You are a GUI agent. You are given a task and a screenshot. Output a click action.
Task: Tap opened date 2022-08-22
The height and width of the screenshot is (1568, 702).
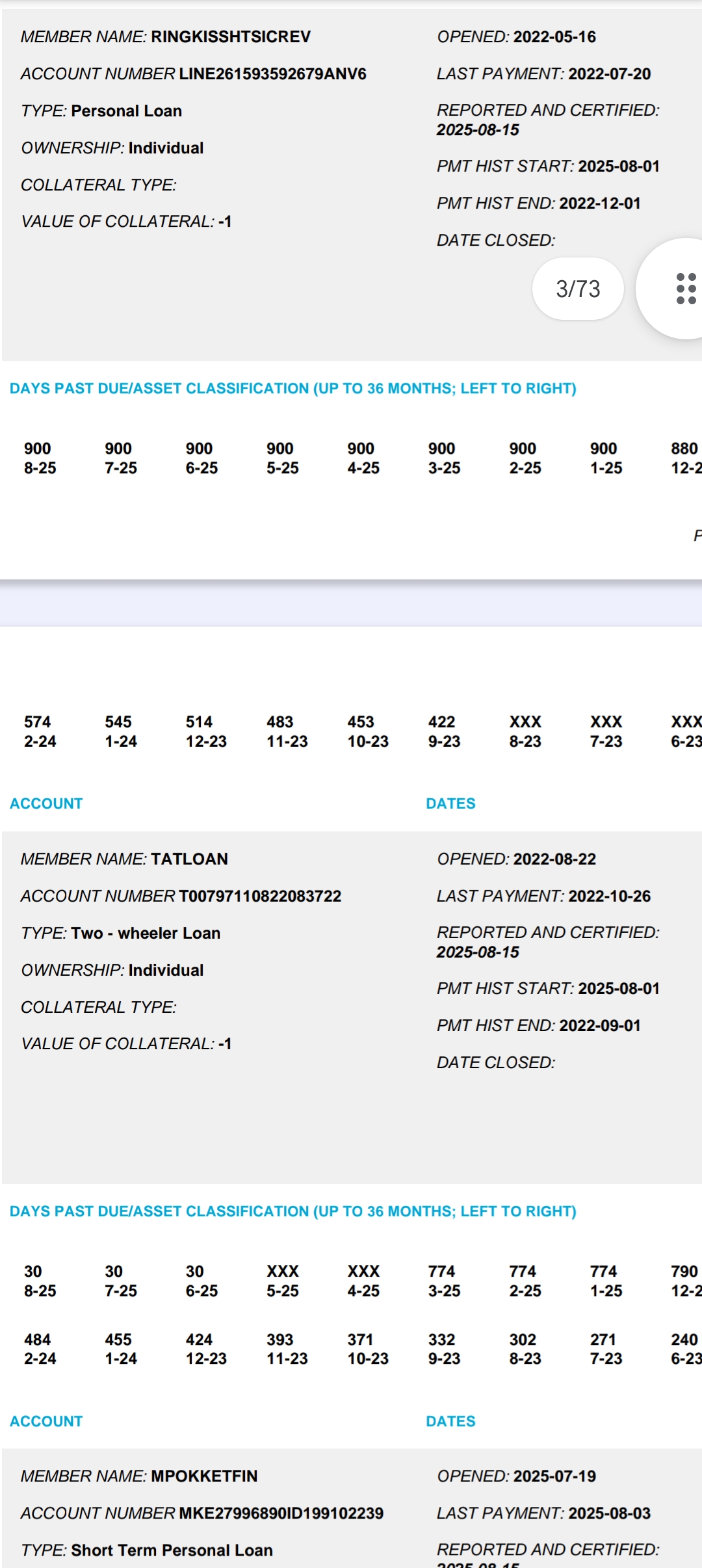coord(554,859)
